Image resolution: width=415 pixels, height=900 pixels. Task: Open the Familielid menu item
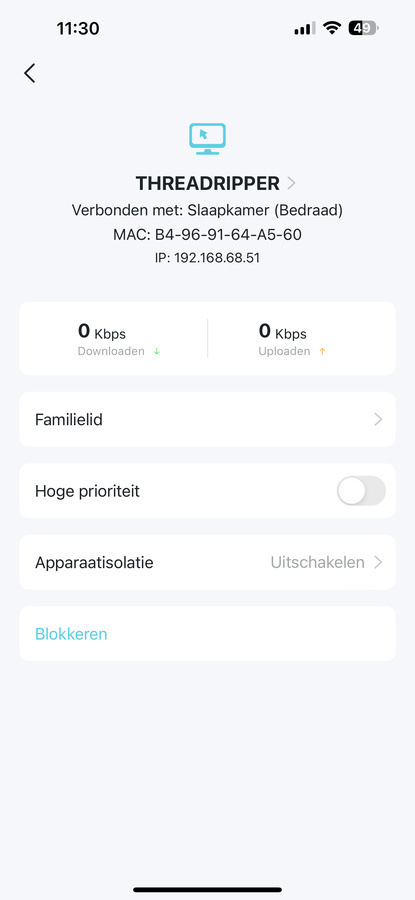coord(207,420)
